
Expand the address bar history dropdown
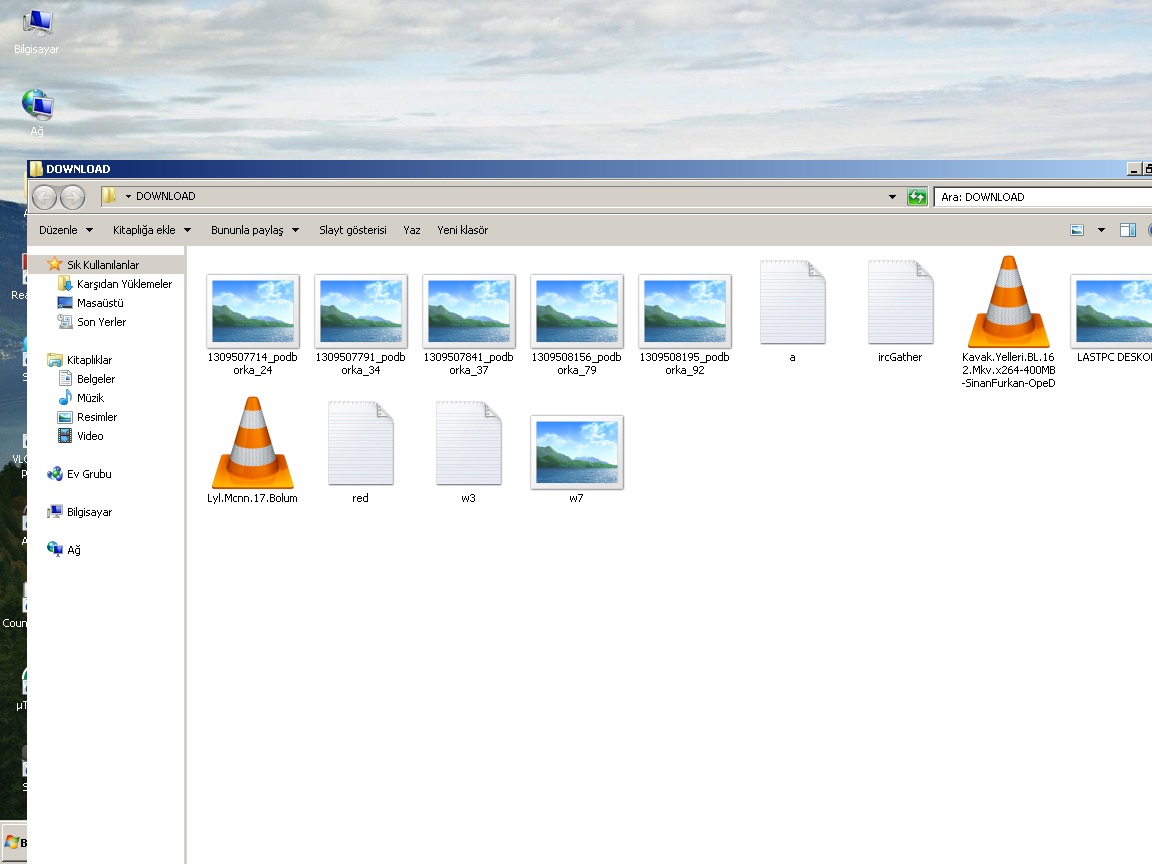click(x=893, y=197)
